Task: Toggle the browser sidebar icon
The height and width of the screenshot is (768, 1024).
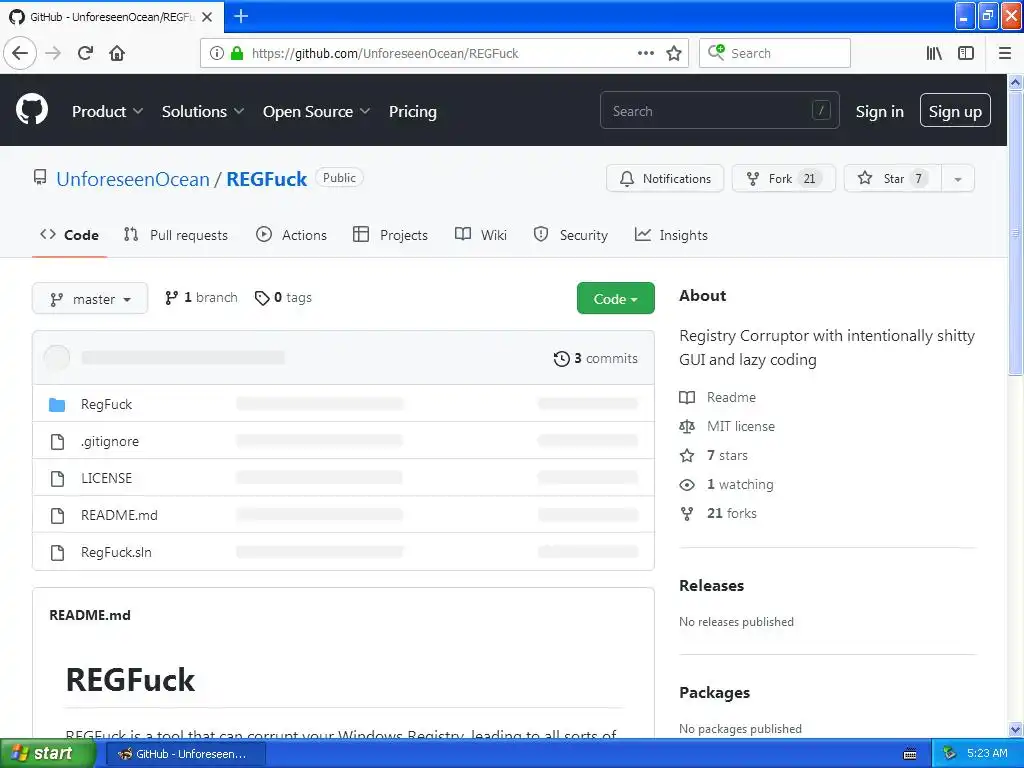Action: 966,53
